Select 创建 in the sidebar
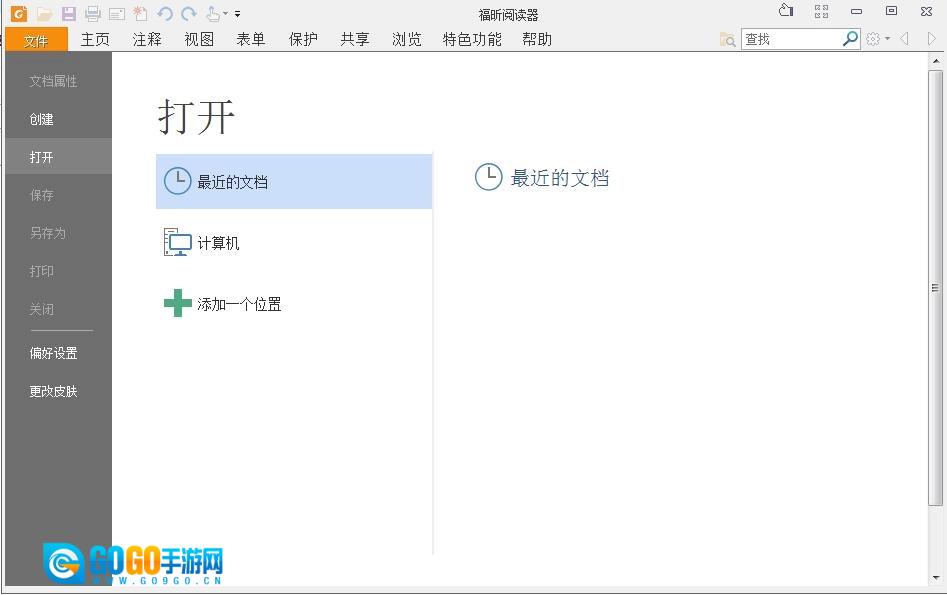The width and height of the screenshot is (947, 595). pyautogui.click(x=59, y=119)
